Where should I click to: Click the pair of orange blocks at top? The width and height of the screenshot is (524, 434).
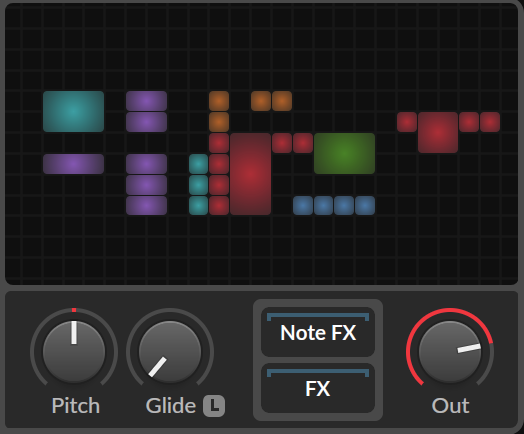pos(271,101)
